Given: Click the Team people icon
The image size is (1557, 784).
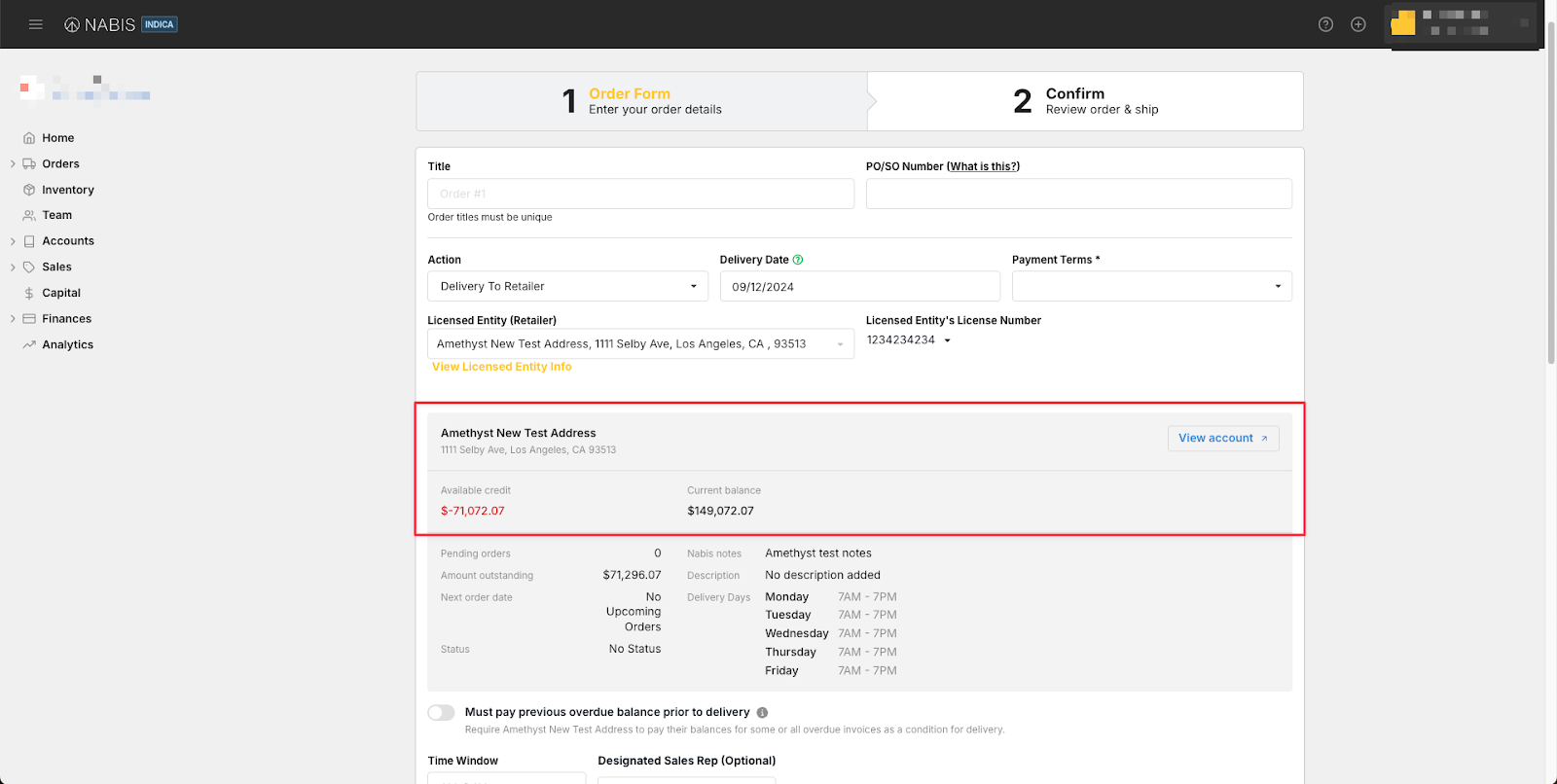Looking at the screenshot, I should [x=29, y=215].
